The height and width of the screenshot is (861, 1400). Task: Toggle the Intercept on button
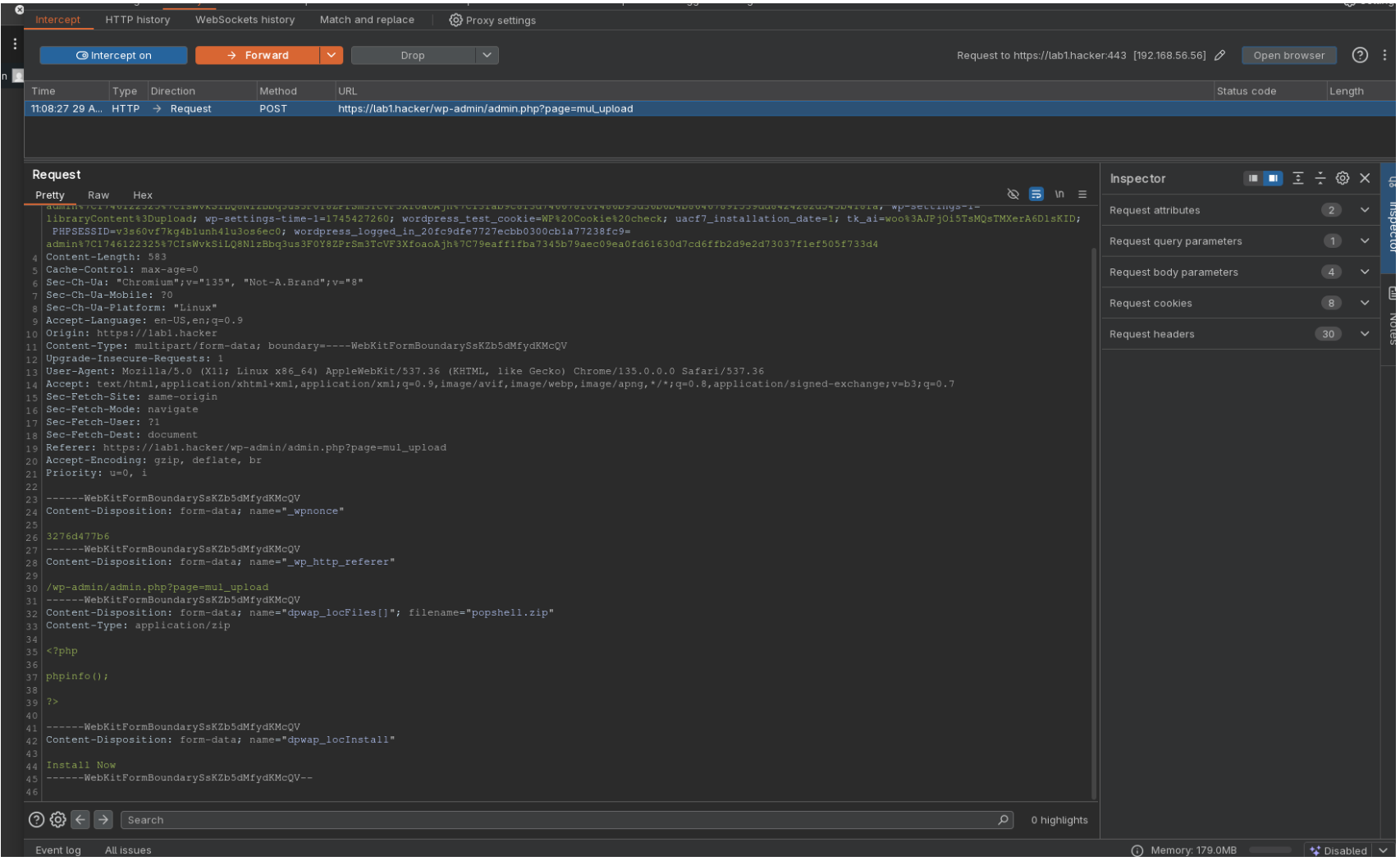click(114, 56)
